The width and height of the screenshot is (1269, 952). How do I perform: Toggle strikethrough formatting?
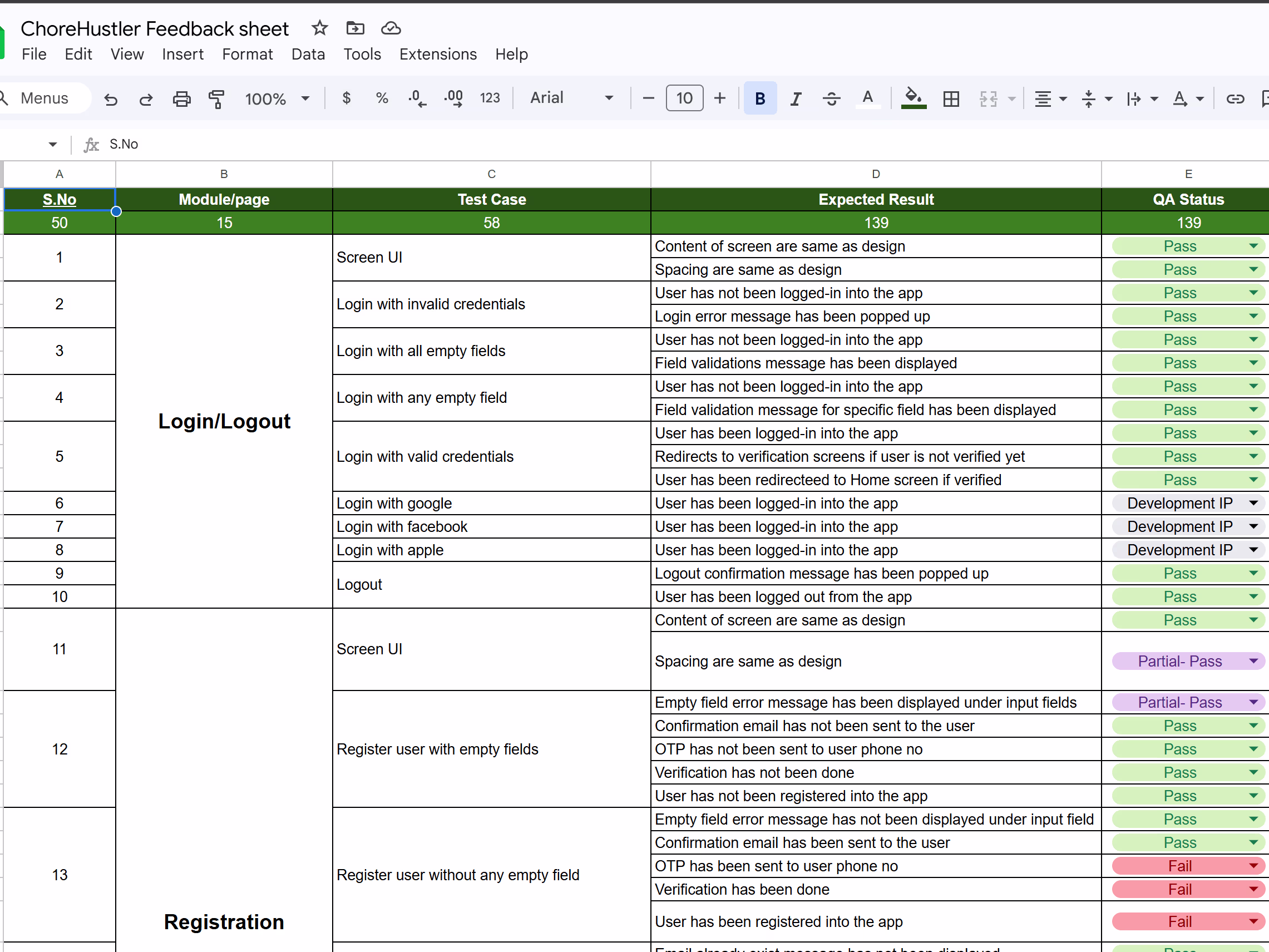point(831,98)
